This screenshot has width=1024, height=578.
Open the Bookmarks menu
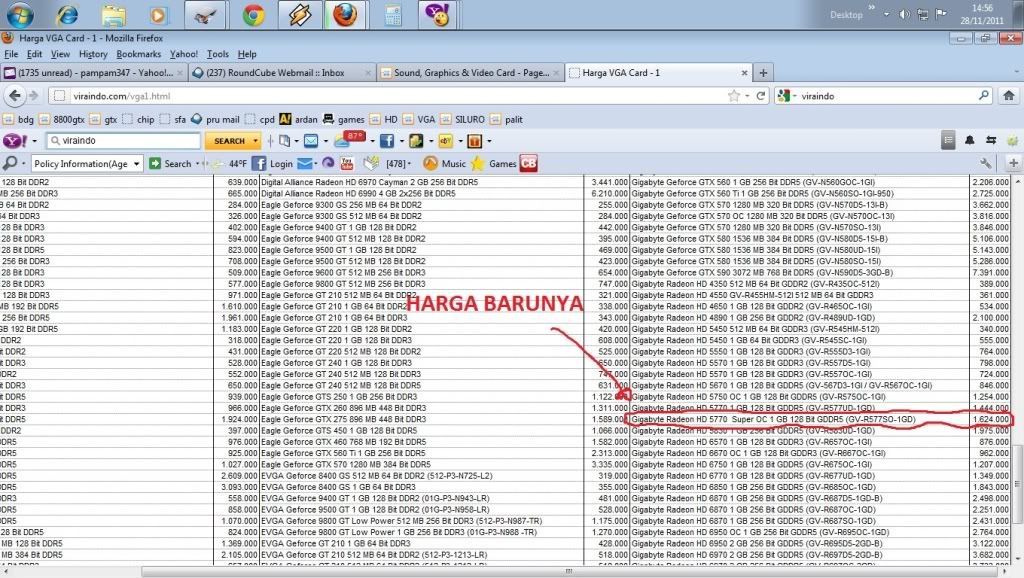tap(138, 54)
